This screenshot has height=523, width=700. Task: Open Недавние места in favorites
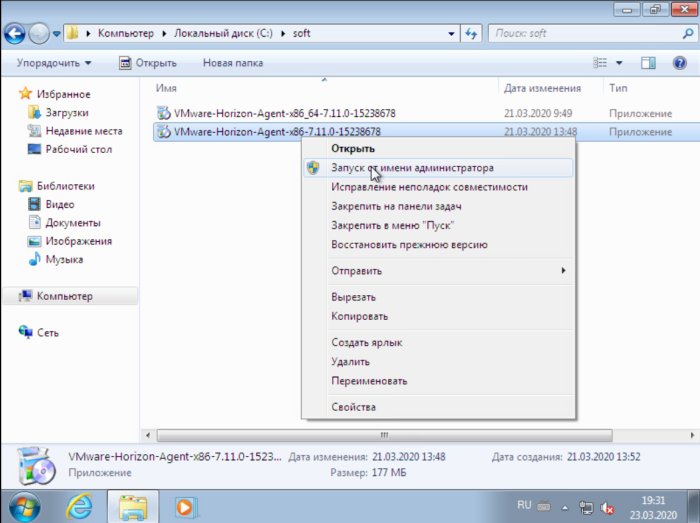pos(75,131)
